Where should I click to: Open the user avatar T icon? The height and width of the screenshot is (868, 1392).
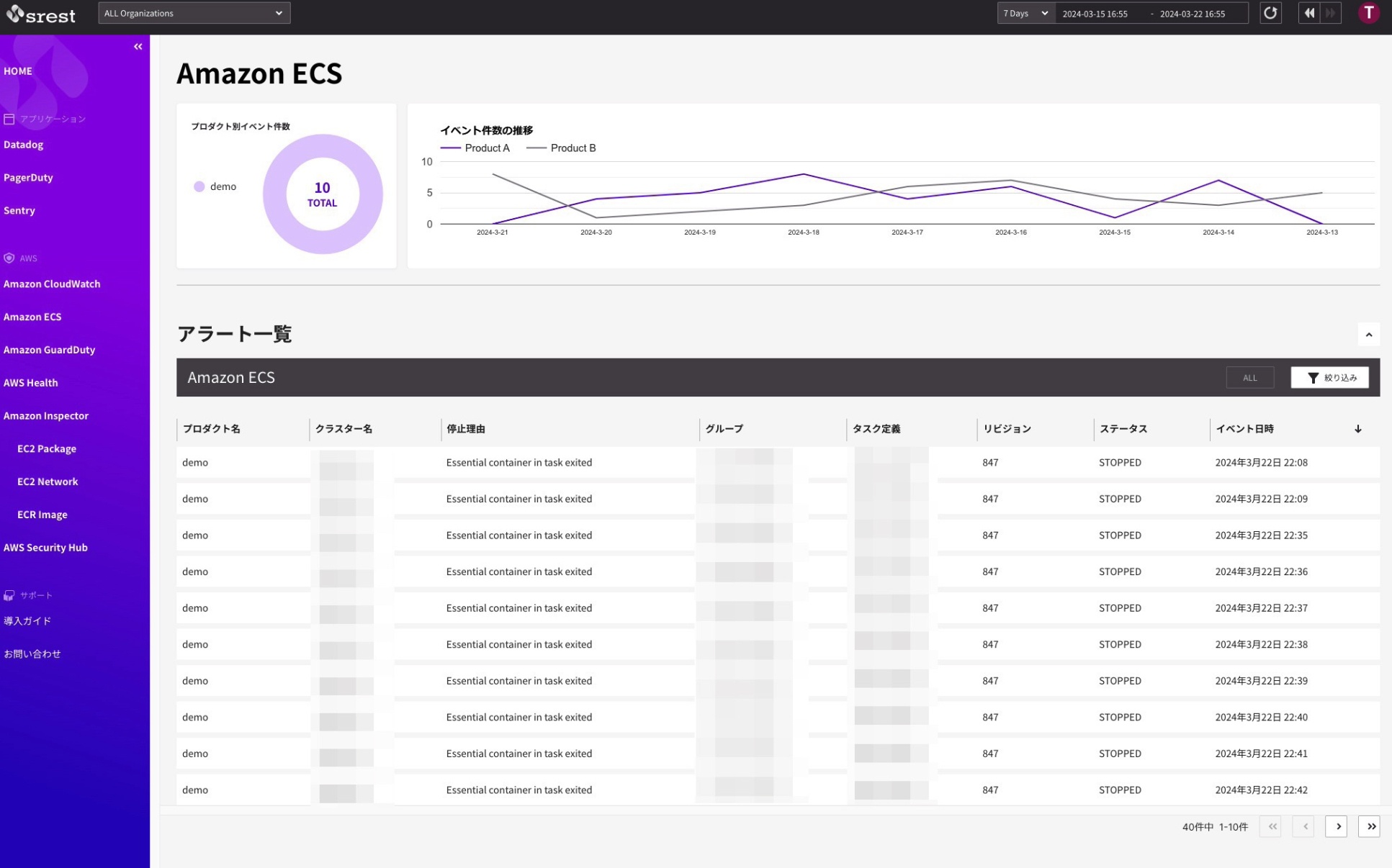tap(1368, 13)
